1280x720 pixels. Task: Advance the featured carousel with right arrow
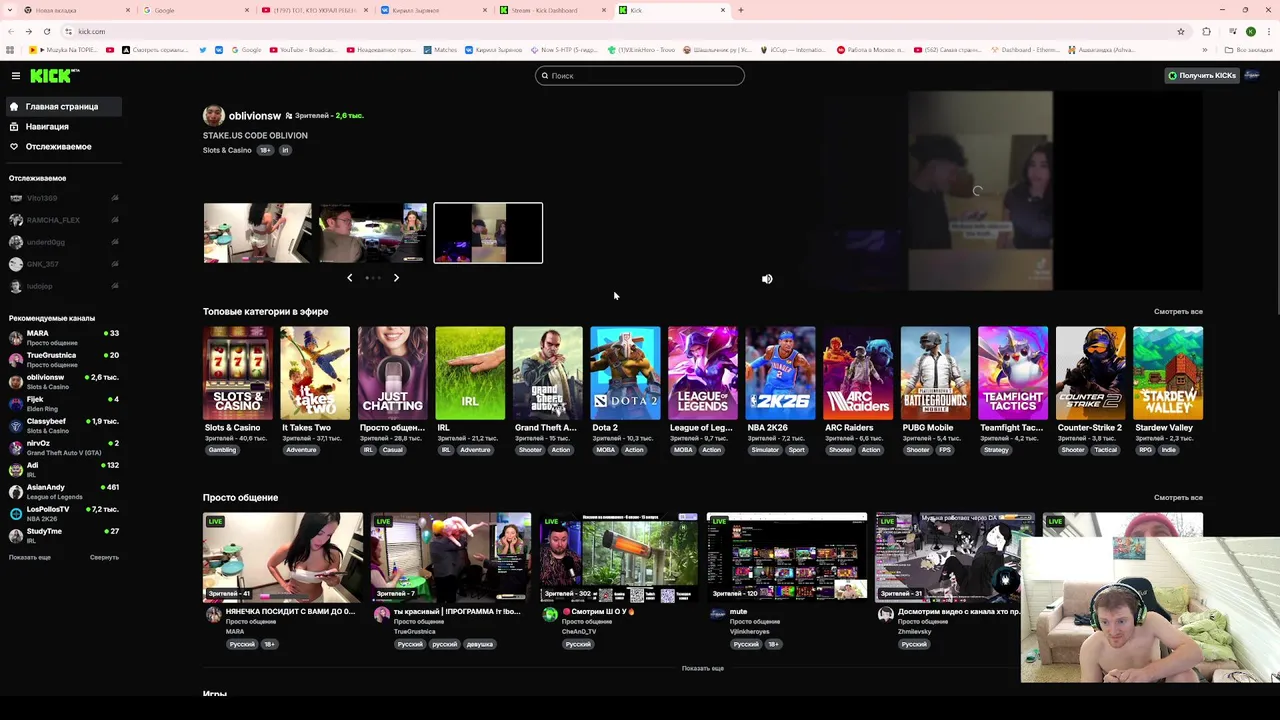[396, 278]
